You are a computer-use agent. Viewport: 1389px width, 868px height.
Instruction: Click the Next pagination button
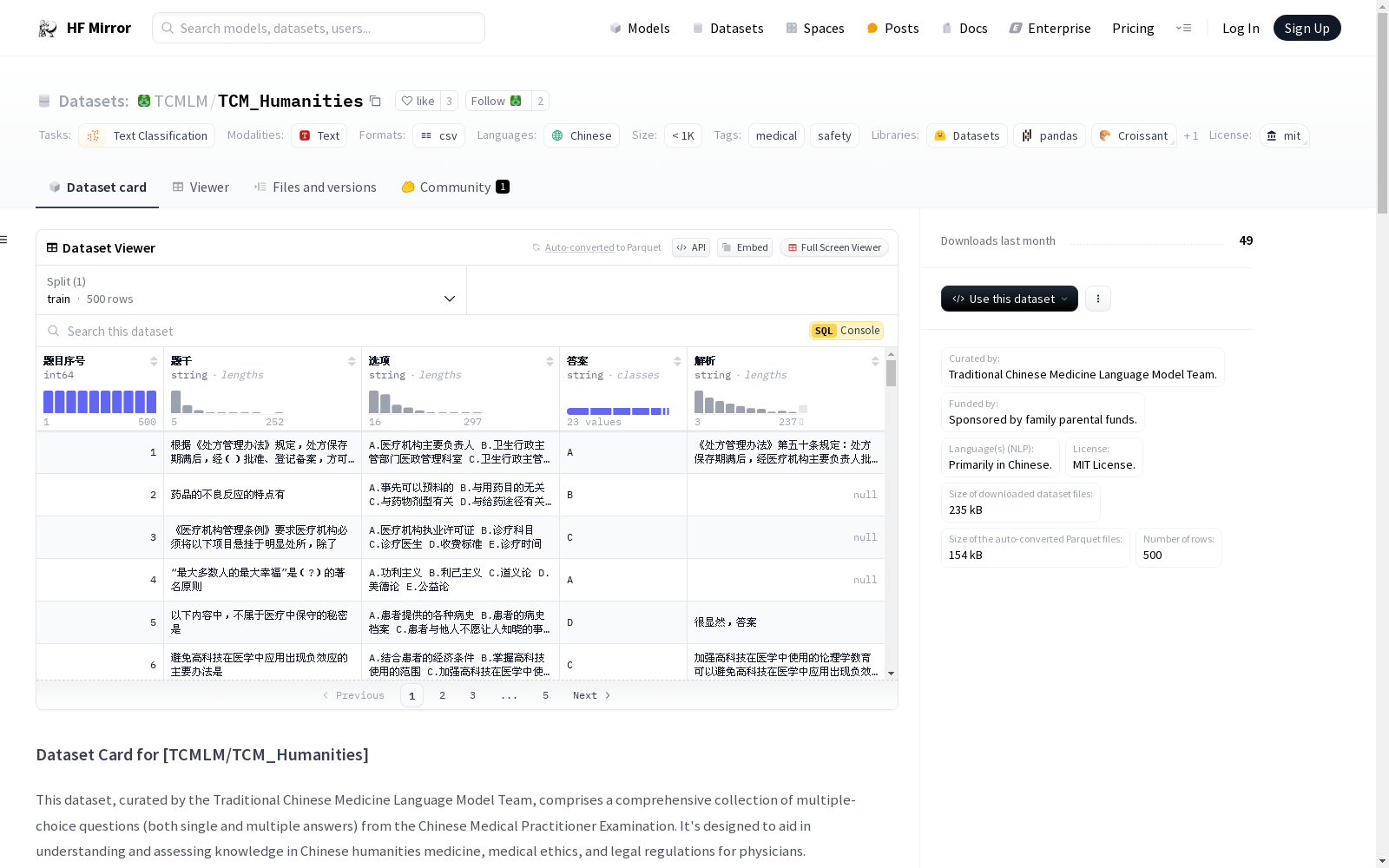[592, 695]
